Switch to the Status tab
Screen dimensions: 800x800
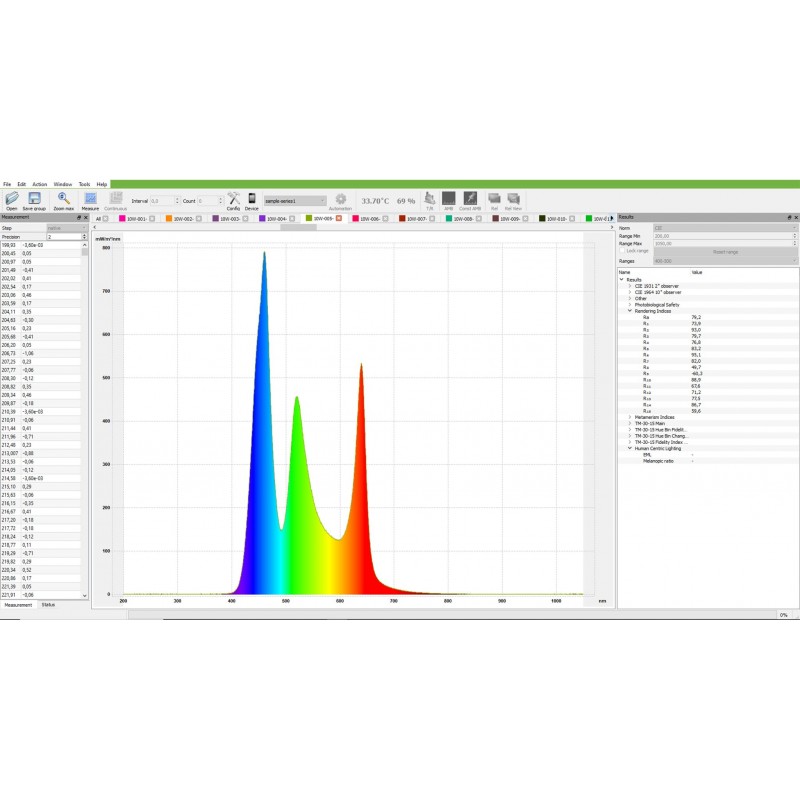pos(49,605)
